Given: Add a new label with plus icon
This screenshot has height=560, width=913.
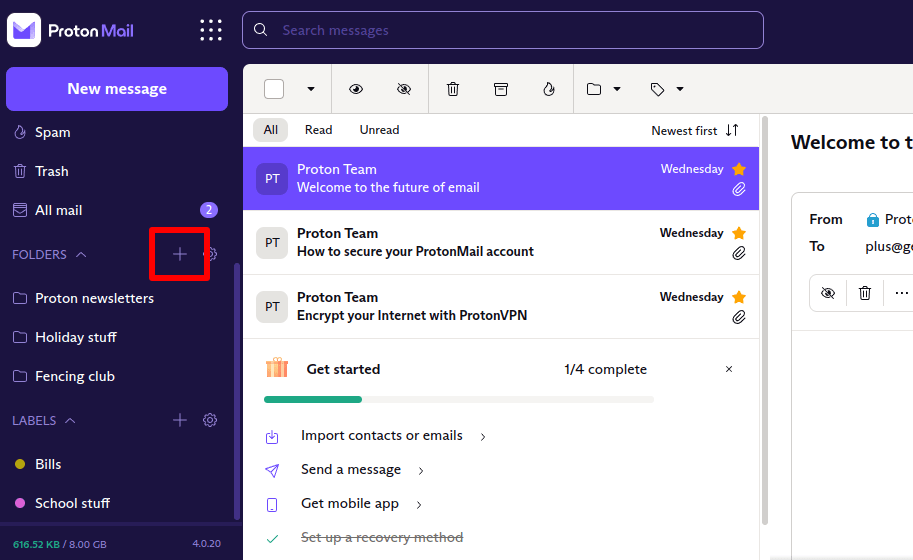Looking at the screenshot, I should (x=179, y=420).
